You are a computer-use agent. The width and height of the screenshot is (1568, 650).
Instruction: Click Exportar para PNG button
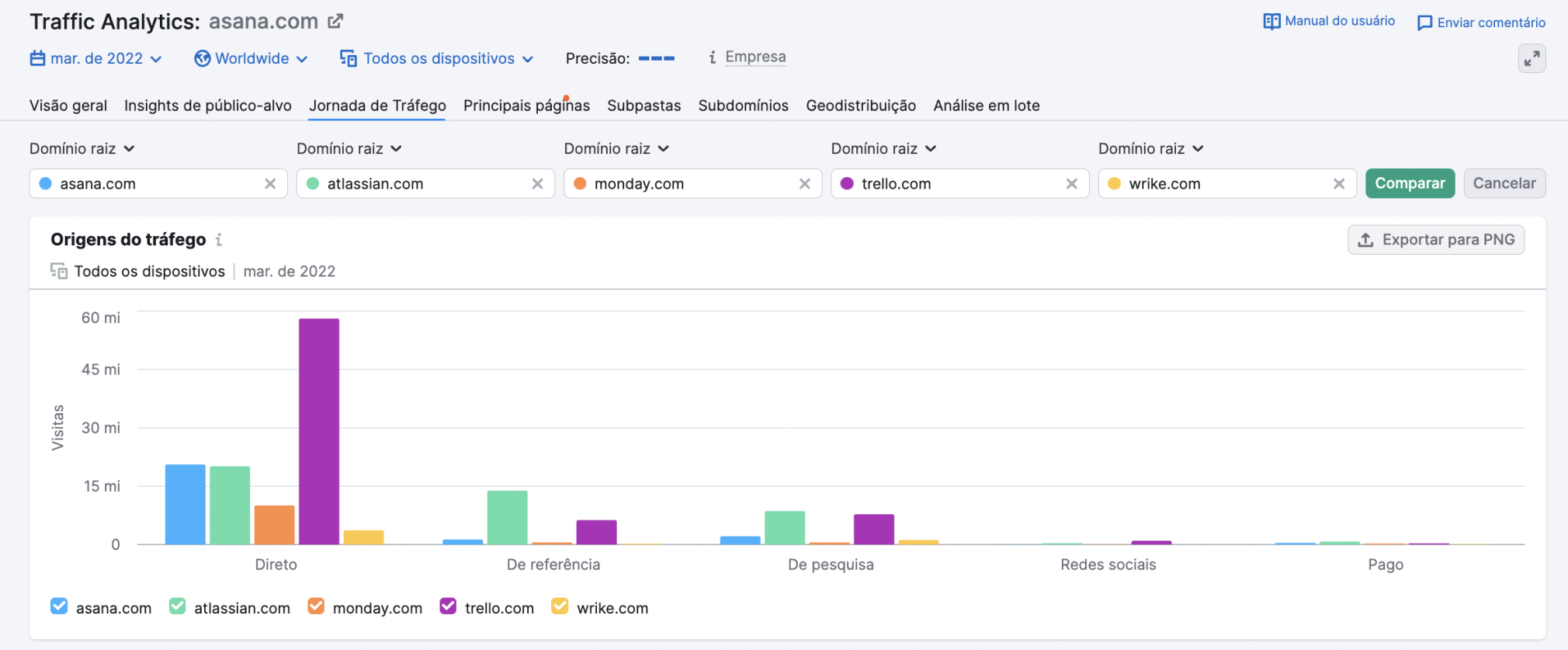pos(1436,240)
